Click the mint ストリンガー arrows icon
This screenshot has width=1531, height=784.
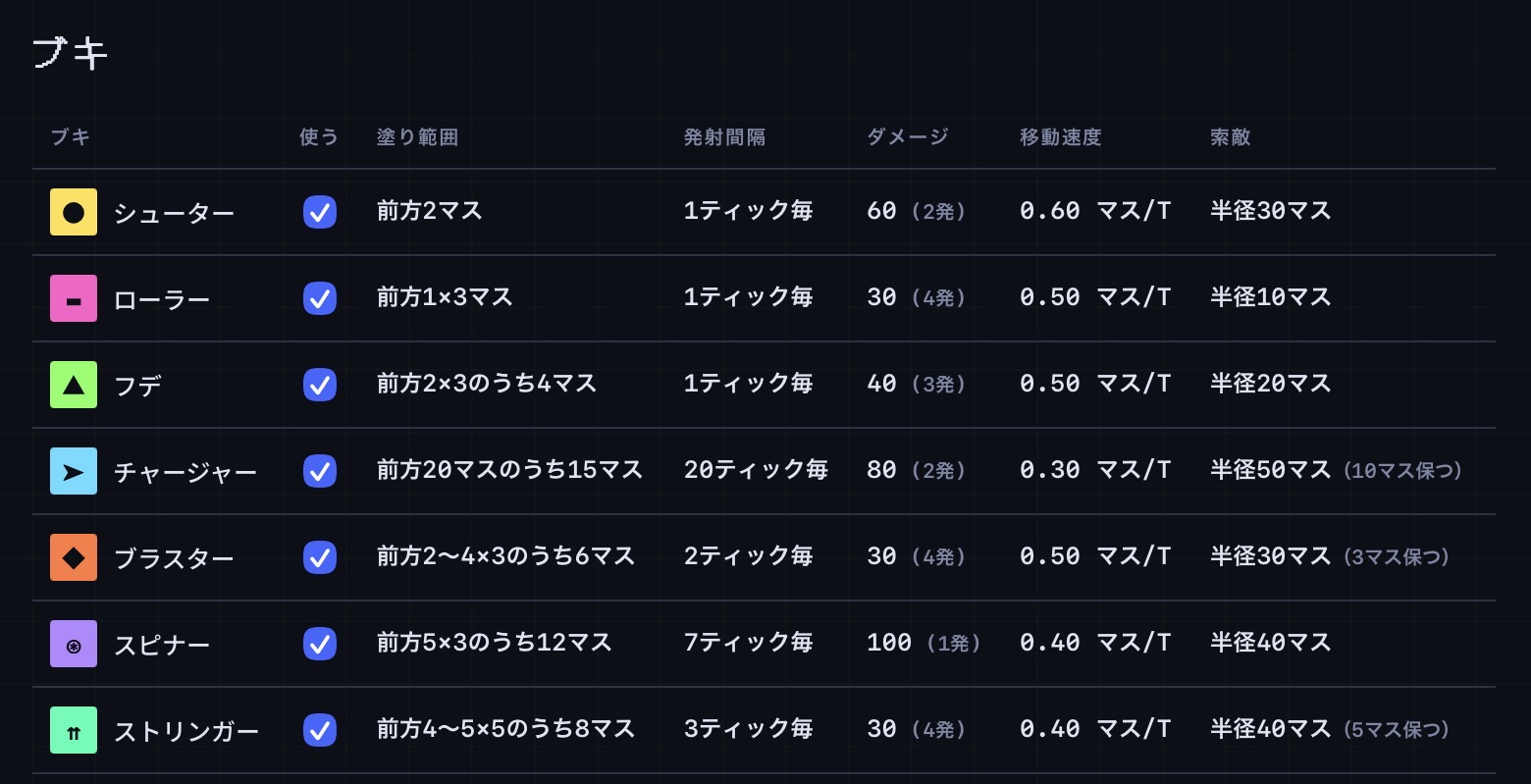coord(74,730)
